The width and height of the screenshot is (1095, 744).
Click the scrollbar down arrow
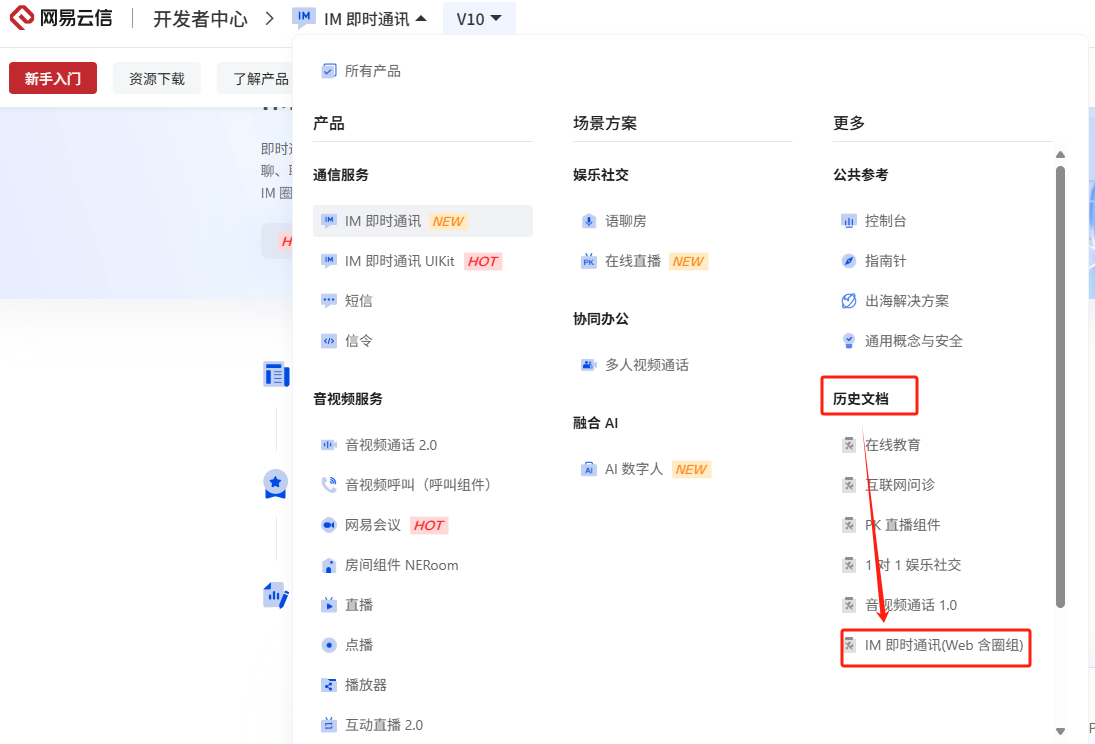click(x=1060, y=731)
